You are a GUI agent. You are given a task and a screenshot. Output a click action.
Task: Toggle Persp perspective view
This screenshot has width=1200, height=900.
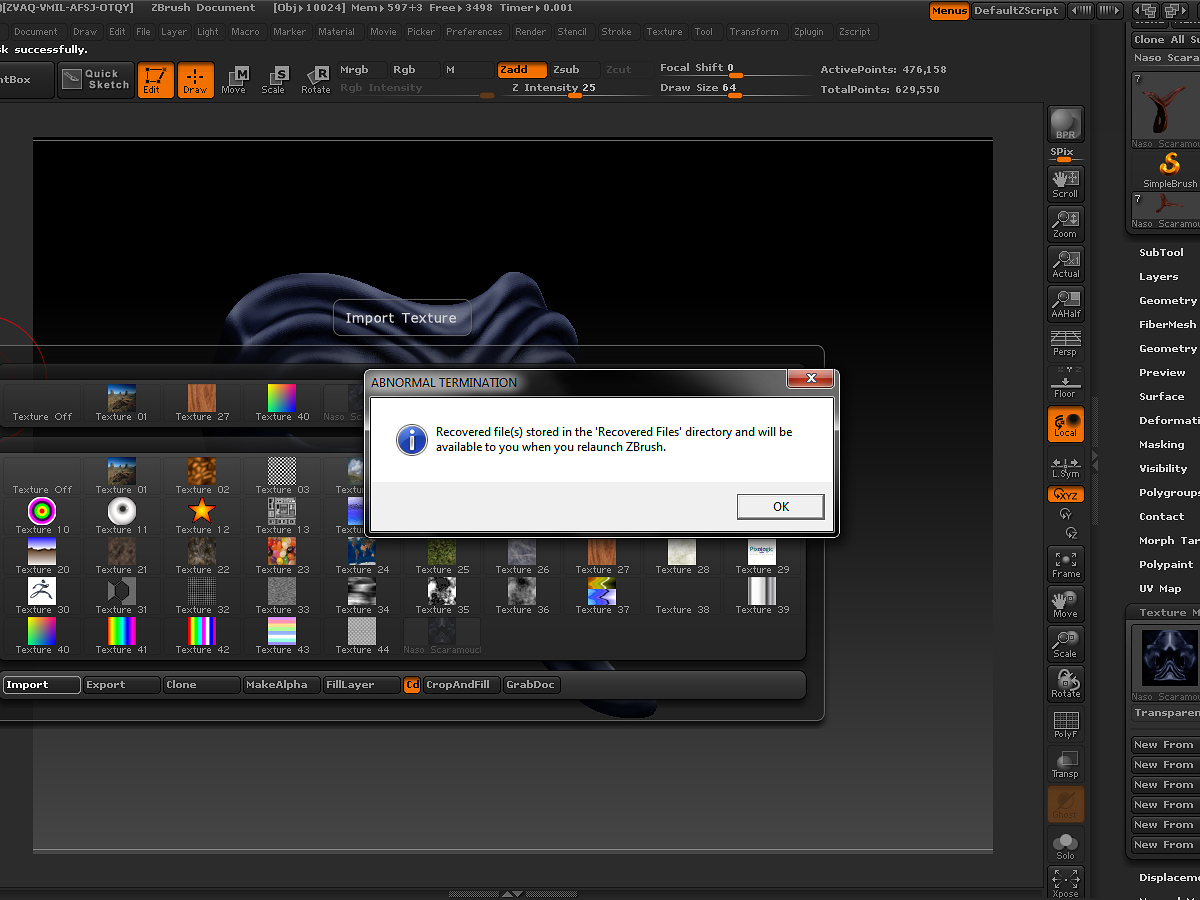point(1065,343)
